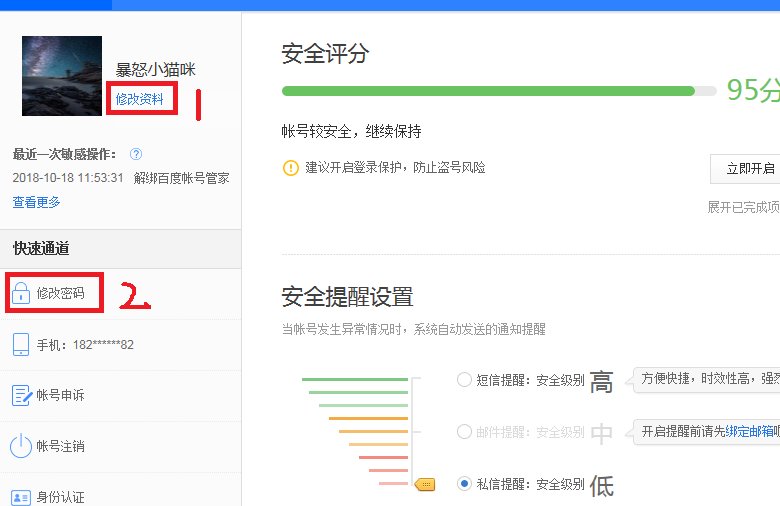Select 私信提醒 low security radio option
Image resolution: width=780 pixels, height=506 pixels.
pos(464,483)
